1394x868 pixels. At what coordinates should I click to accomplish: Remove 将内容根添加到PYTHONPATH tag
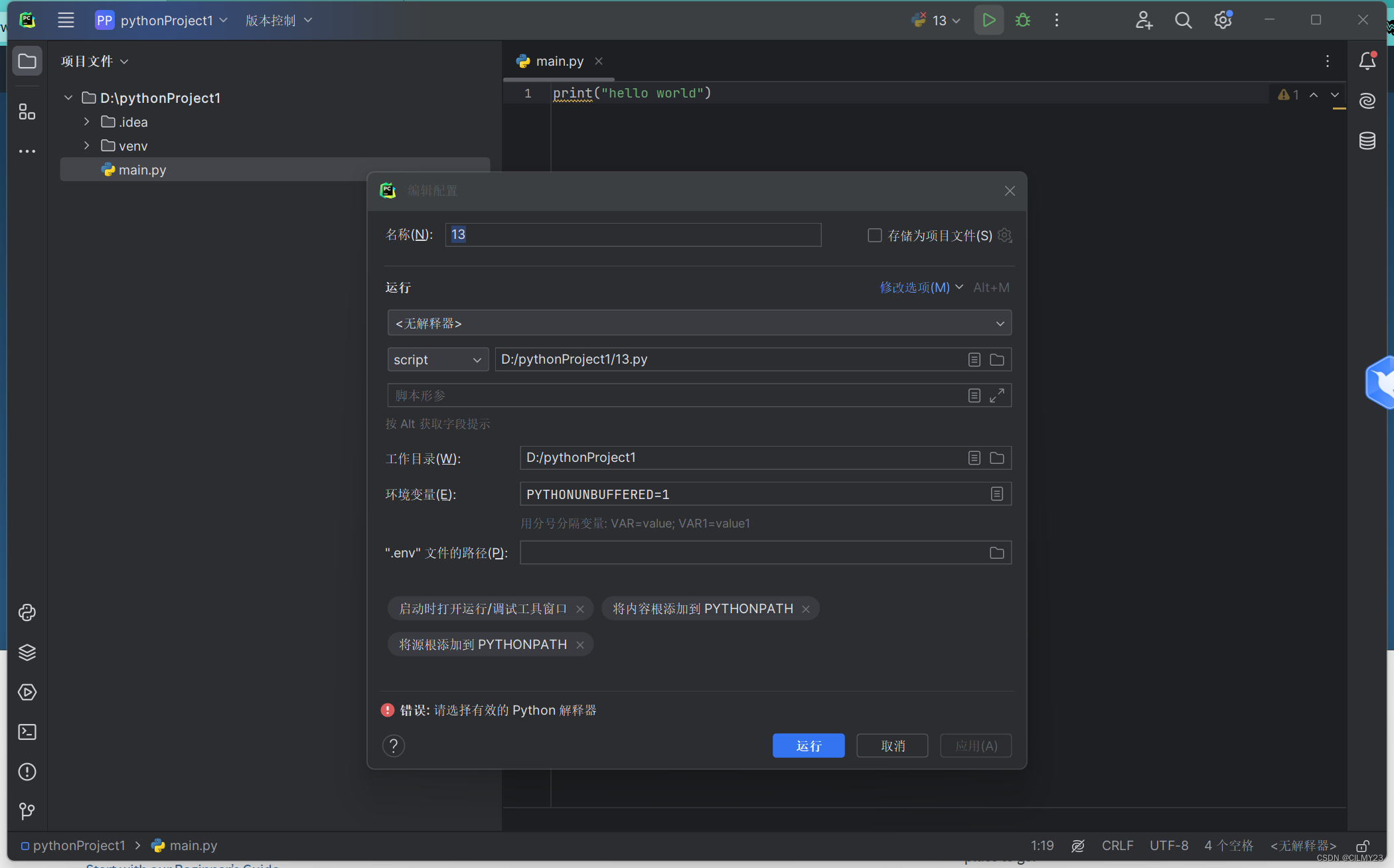805,608
